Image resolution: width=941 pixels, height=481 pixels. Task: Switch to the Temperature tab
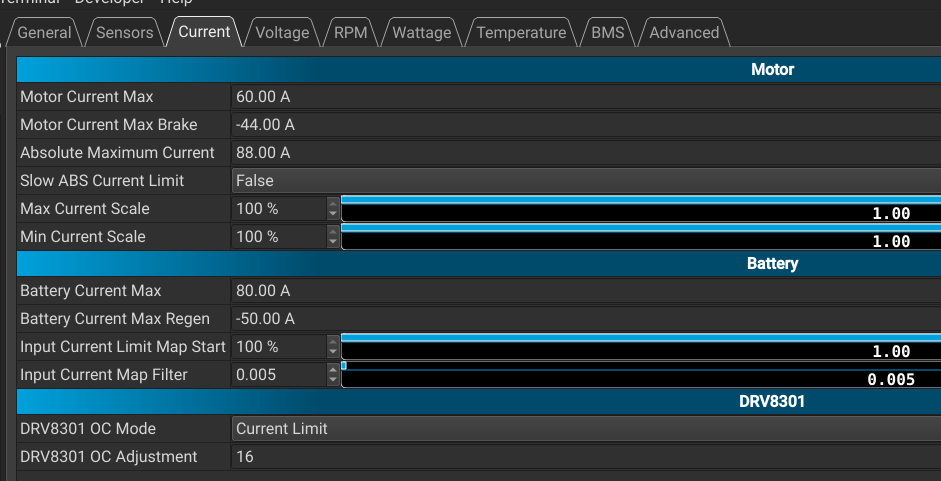tap(521, 33)
